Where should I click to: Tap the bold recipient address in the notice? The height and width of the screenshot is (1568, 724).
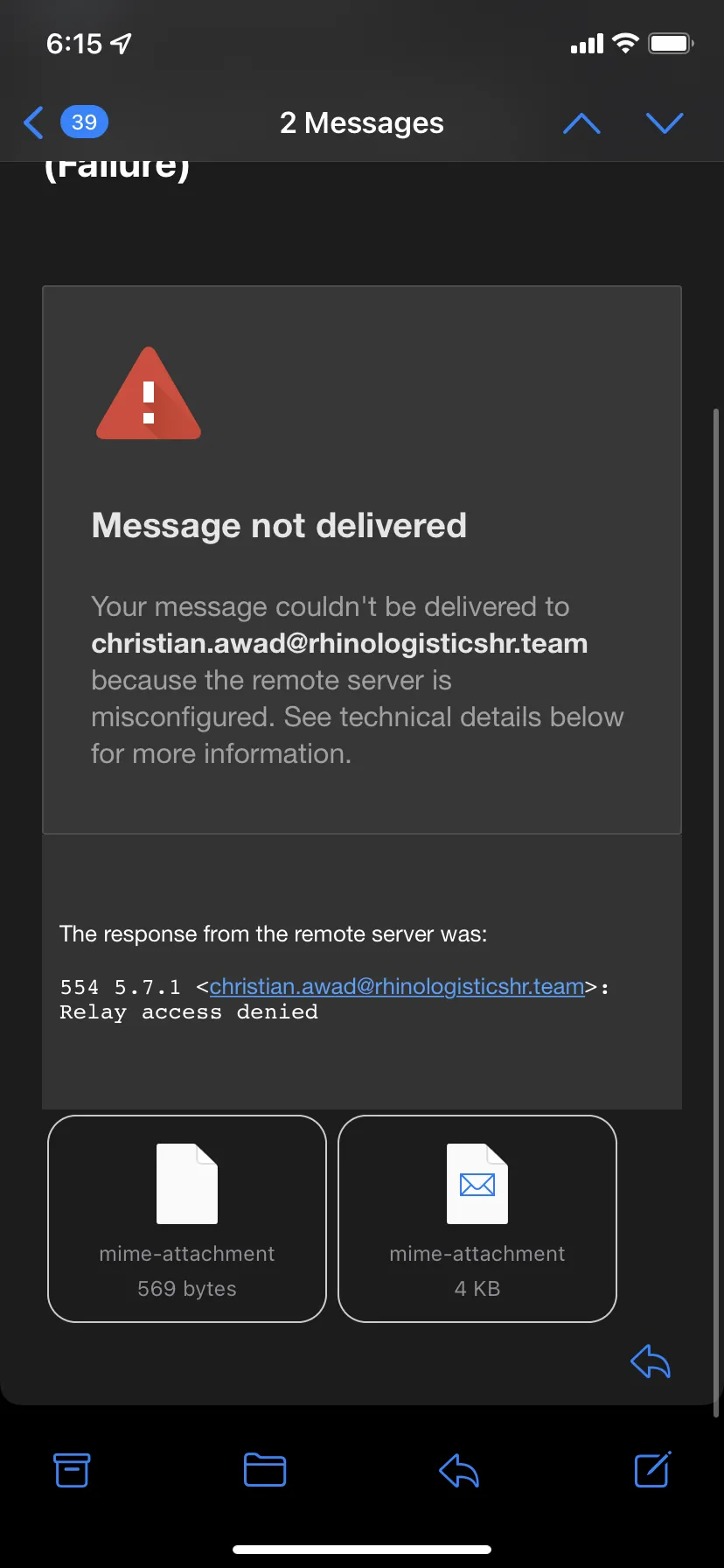coord(339,643)
